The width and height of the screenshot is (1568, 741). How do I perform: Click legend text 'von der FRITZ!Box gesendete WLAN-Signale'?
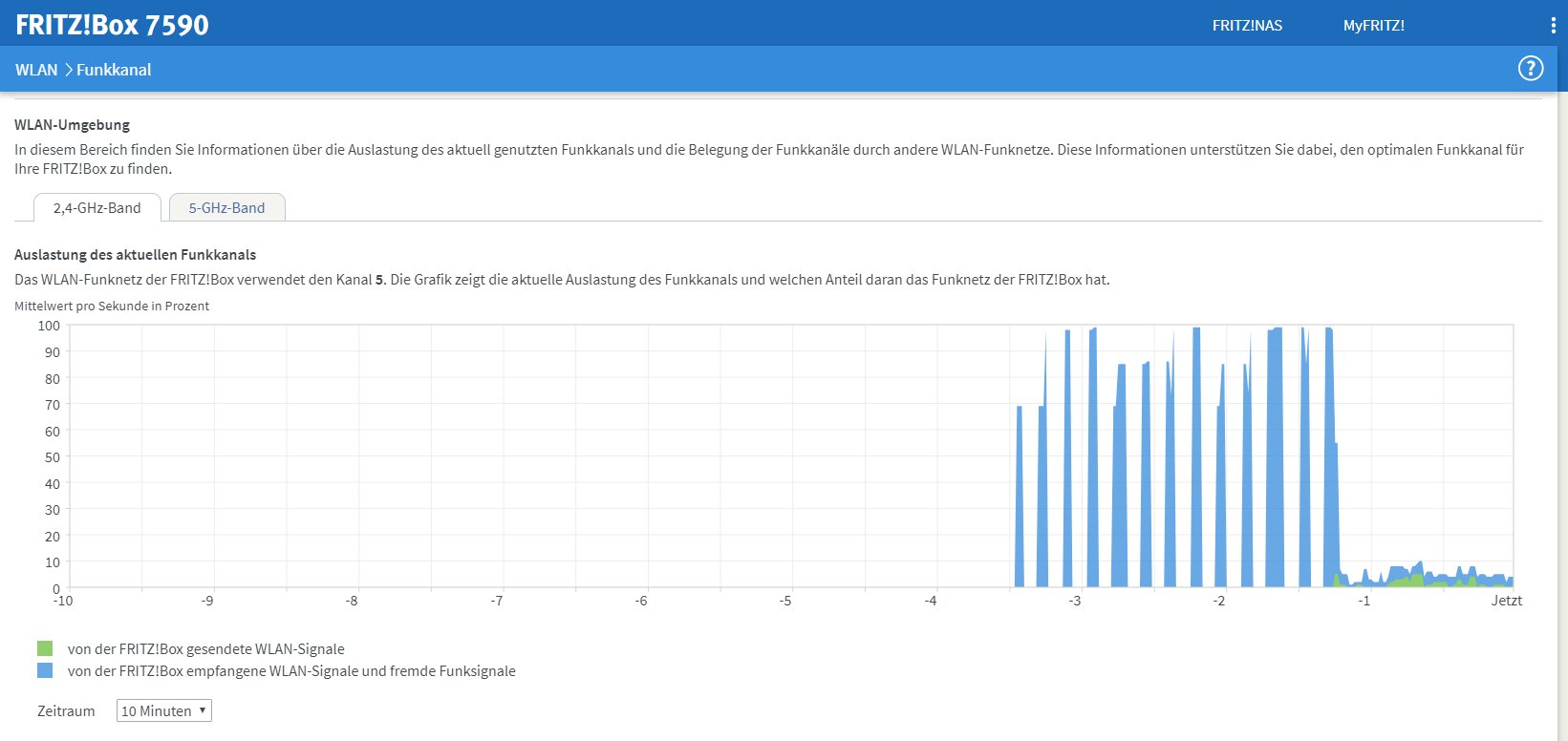coord(205,648)
